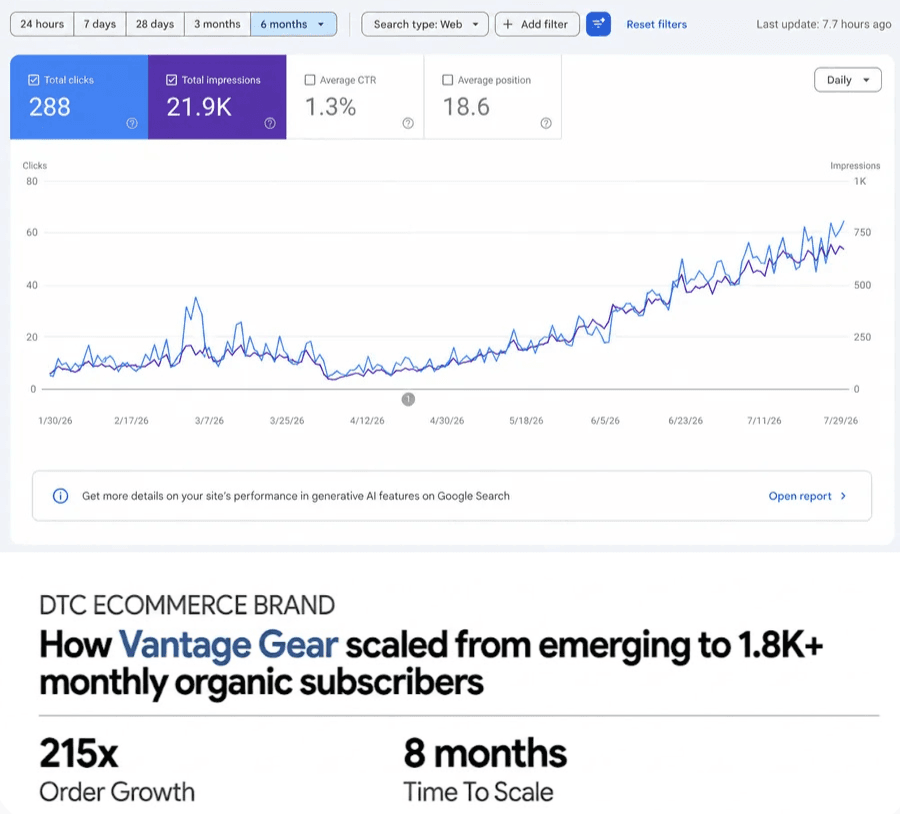Click the info icon in the AI features banner
This screenshot has height=840, width=900.
click(x=60, y=496)
